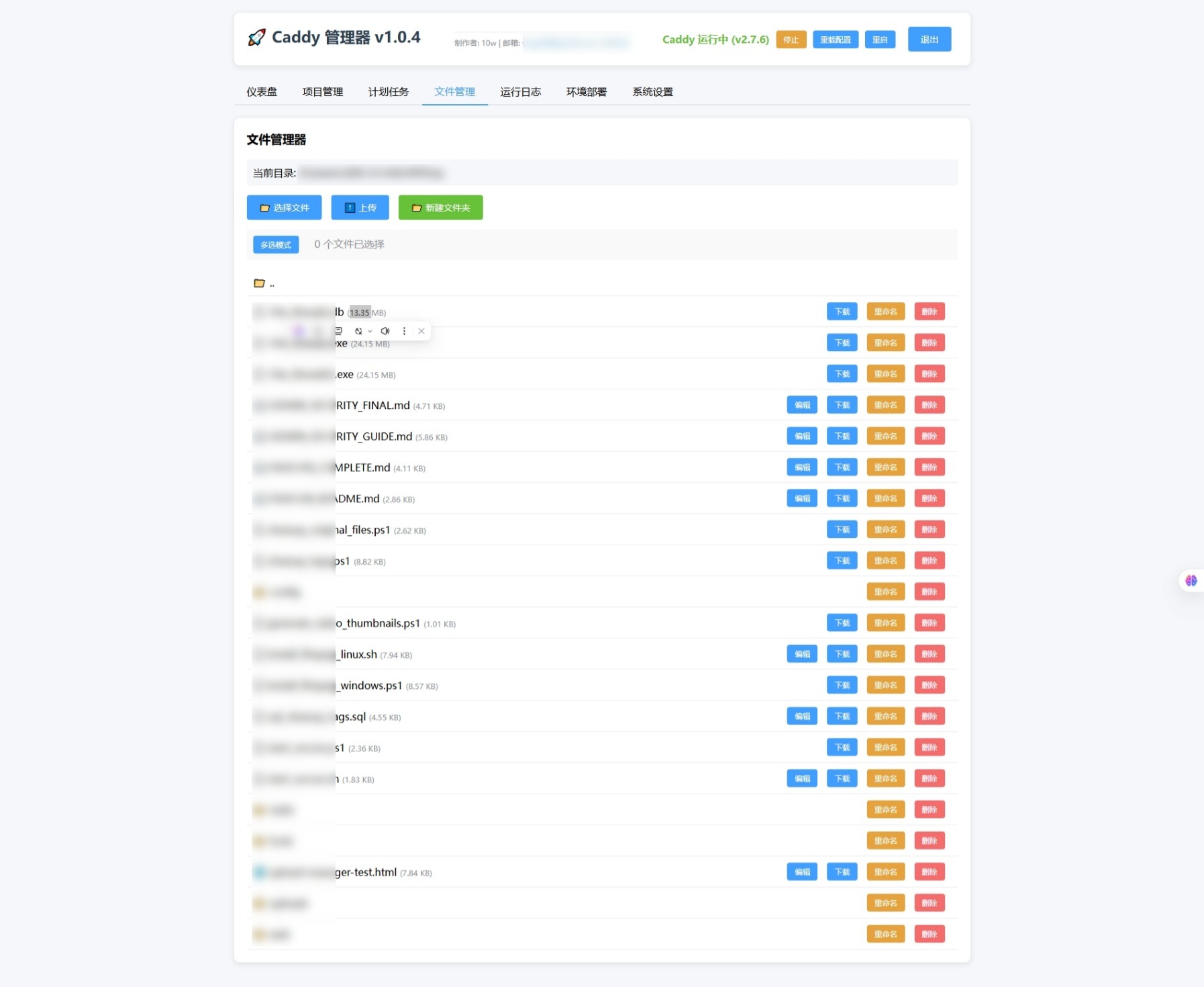Open the three-dot more options in floating toolbar
Screen dimensions: 1204x987
404,331
